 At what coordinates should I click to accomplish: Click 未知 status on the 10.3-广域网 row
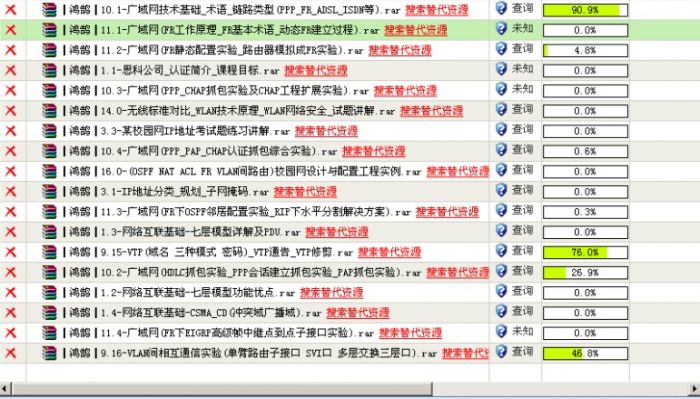(x=522, y=89)
